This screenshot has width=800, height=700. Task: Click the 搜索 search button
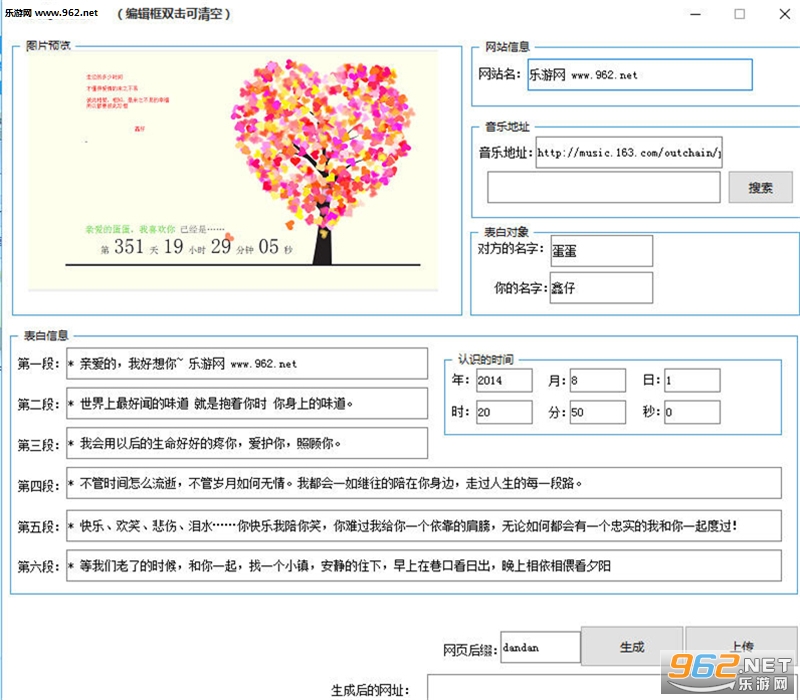coord(760,187)
